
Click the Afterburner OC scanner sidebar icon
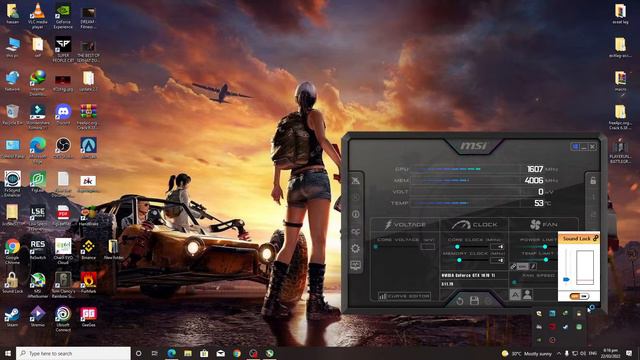click(x=356, y=231)
